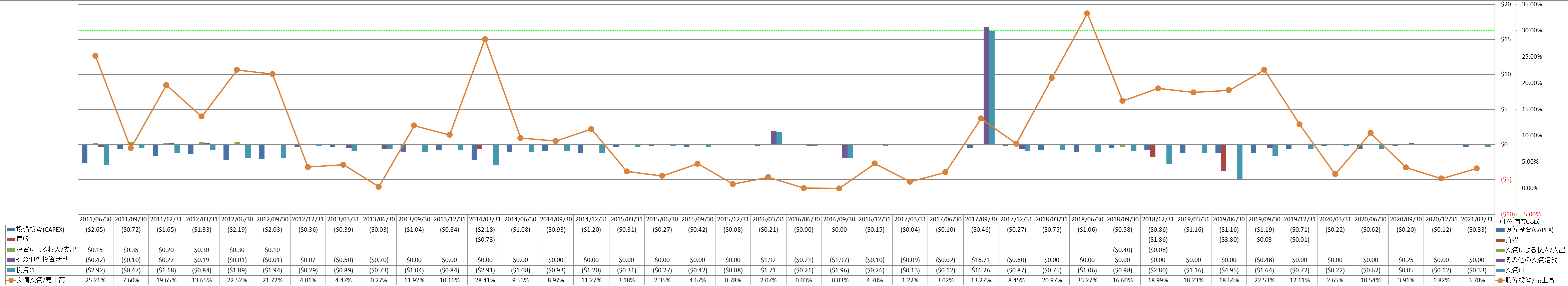Click the tall purple bar at 2017/09/30
Image resolution: width=1568 pixels, height=286 pixels.
coord(986,86)
